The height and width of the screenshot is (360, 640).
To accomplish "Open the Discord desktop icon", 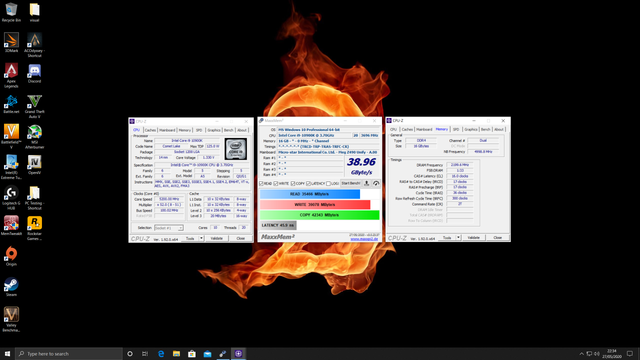I will point(34,73).
